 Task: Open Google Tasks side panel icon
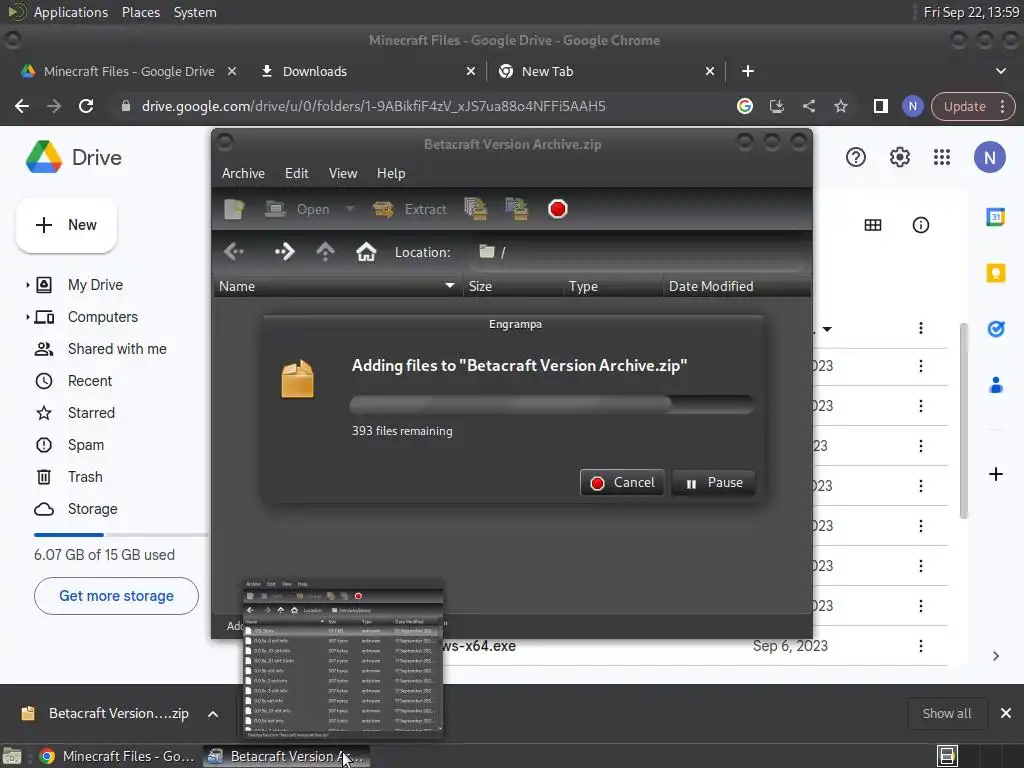point(995,328)
